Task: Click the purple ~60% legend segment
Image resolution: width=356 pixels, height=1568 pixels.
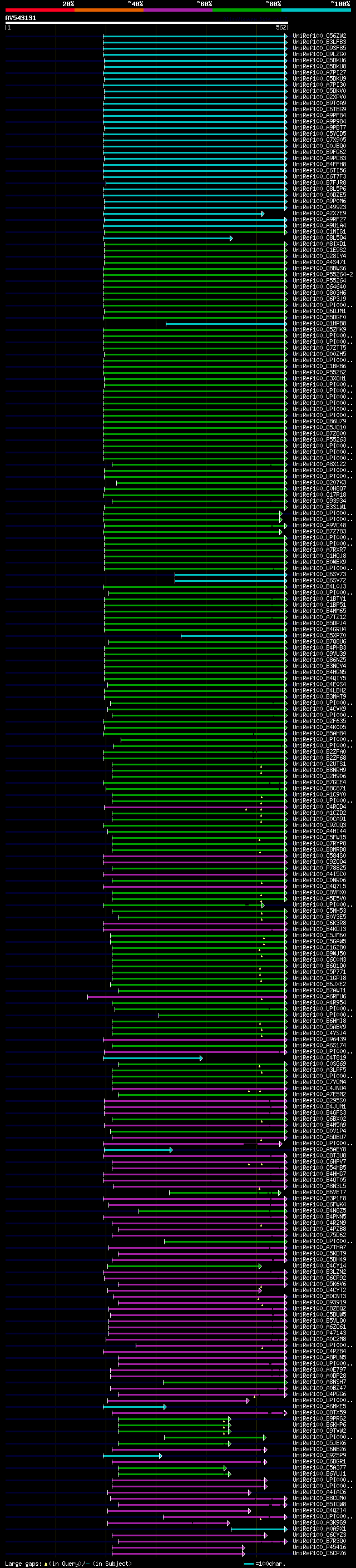Action: tap(179, 10)
